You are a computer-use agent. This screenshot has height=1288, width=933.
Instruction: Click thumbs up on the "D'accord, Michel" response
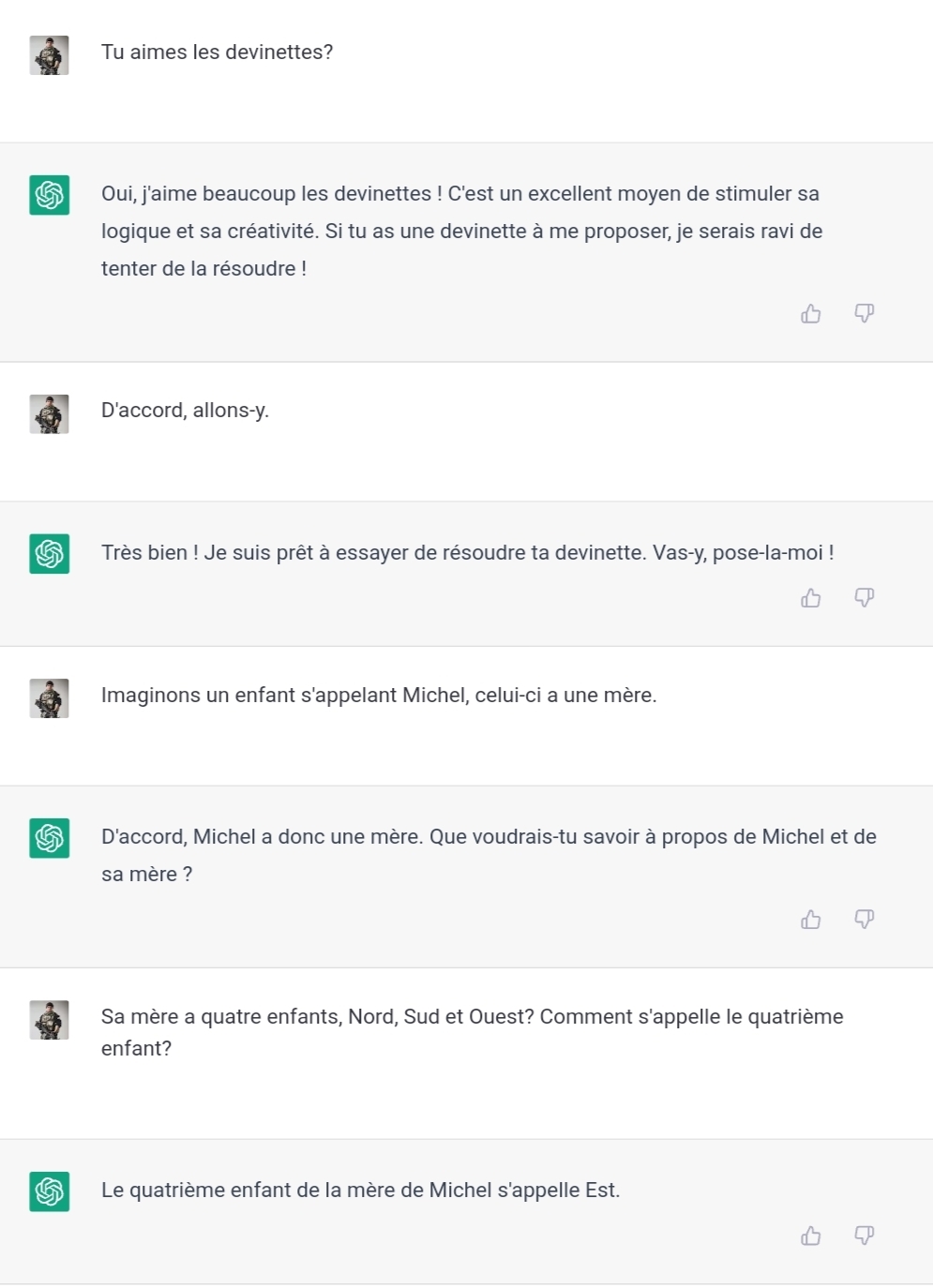[x=810, y=920]
